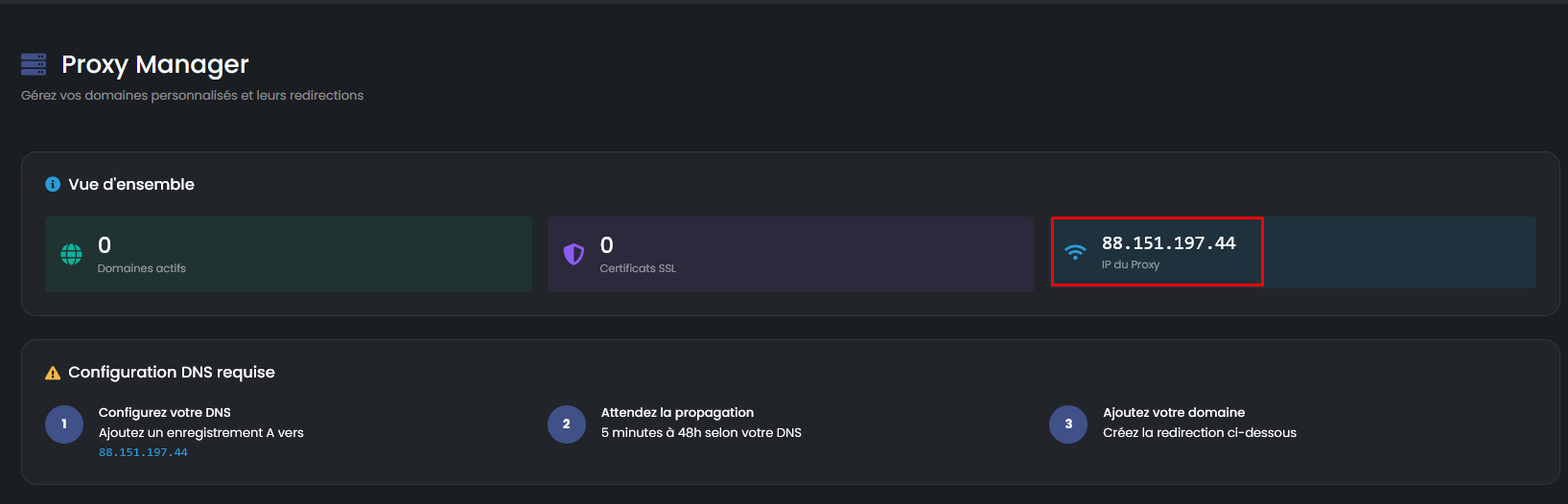1568x504 pixels.
Task: Click the Configurez votre DNS step title
Action: point(165,413)
